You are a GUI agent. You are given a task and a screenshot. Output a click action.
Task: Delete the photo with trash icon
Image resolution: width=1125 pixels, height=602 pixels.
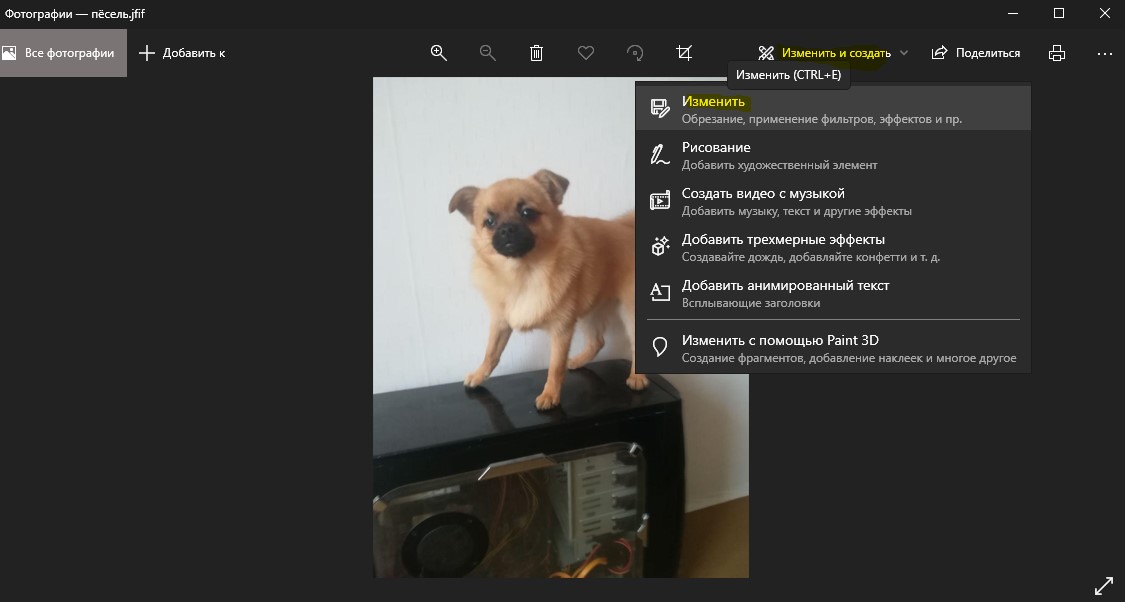[536, 52]
